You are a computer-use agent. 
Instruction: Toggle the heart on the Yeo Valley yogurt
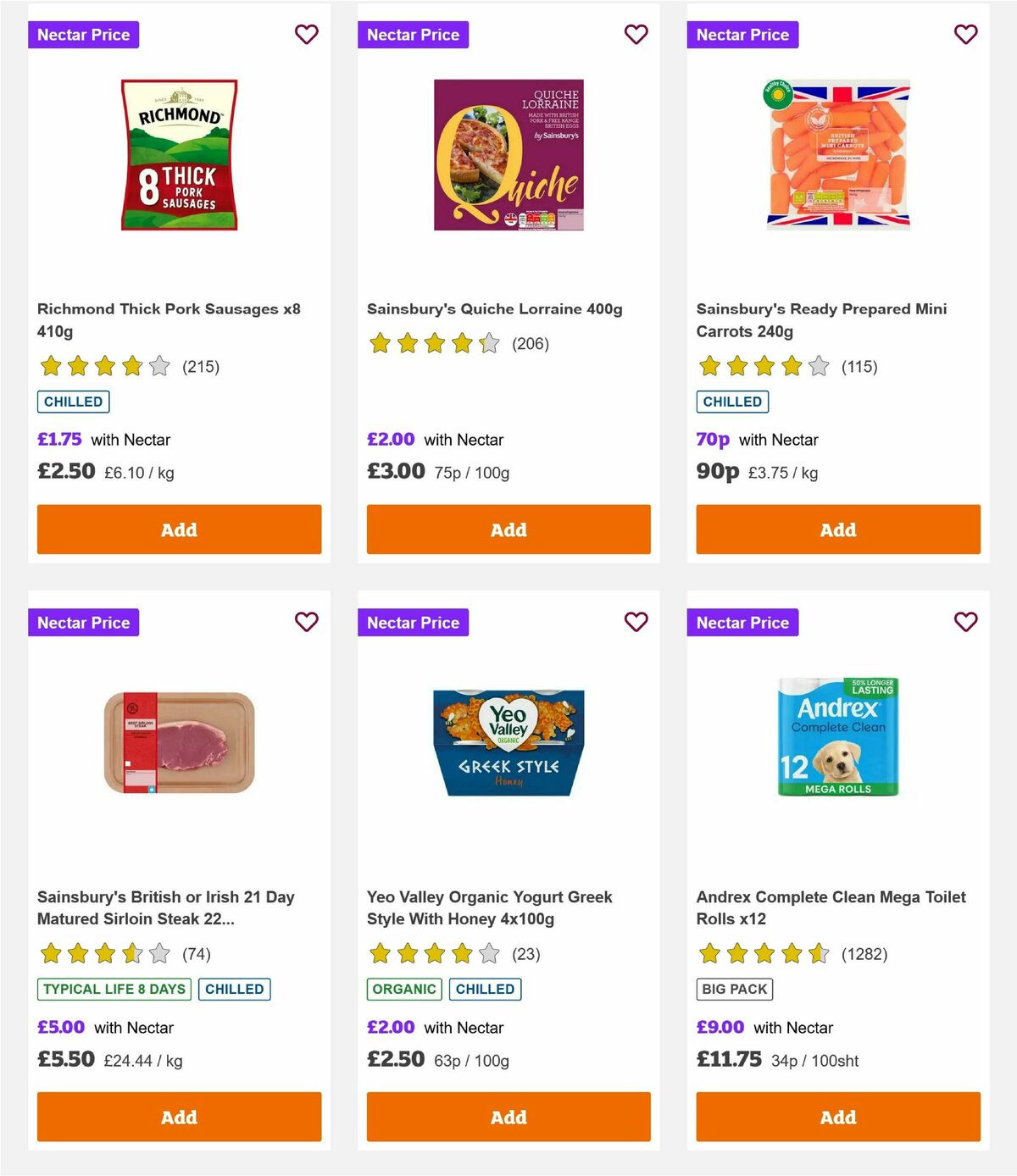coord(636,622)
